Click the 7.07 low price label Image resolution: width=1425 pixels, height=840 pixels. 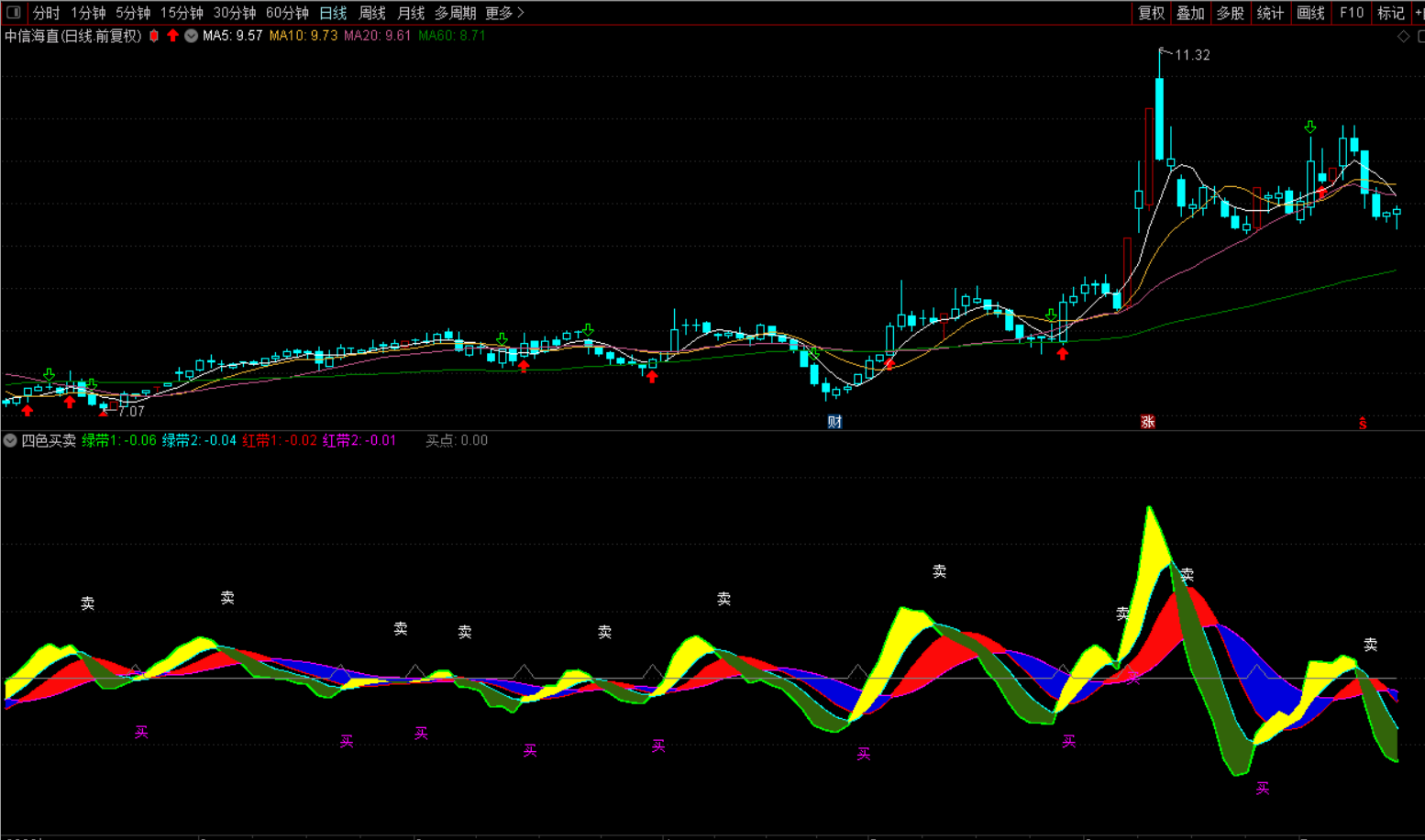pyautogui.click(x=131, y=412)
